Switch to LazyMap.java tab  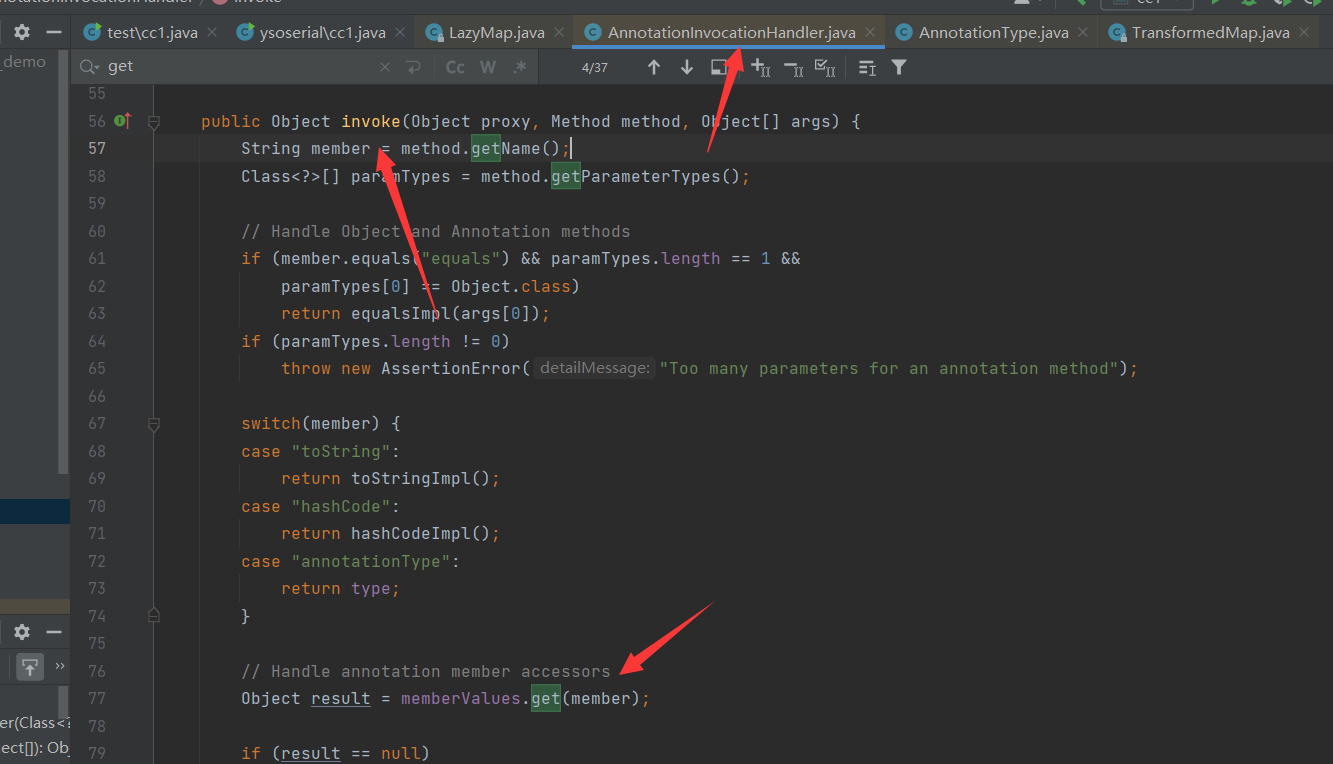pyautogui.click(x=496, y=33)
